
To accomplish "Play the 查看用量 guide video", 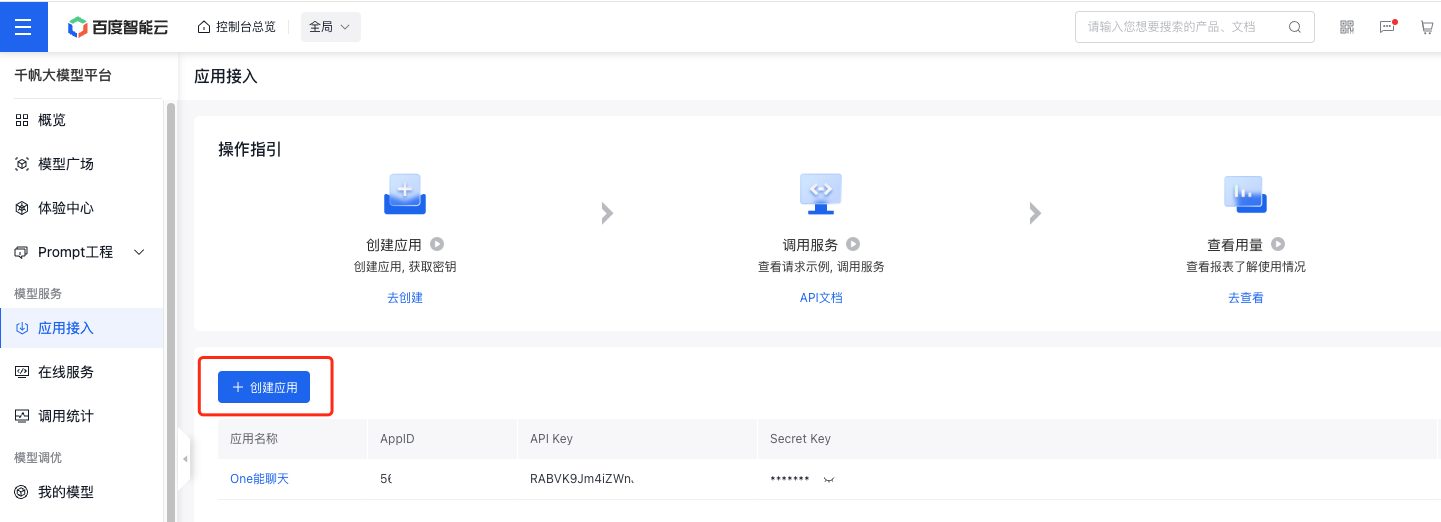I will [1278, 244].
